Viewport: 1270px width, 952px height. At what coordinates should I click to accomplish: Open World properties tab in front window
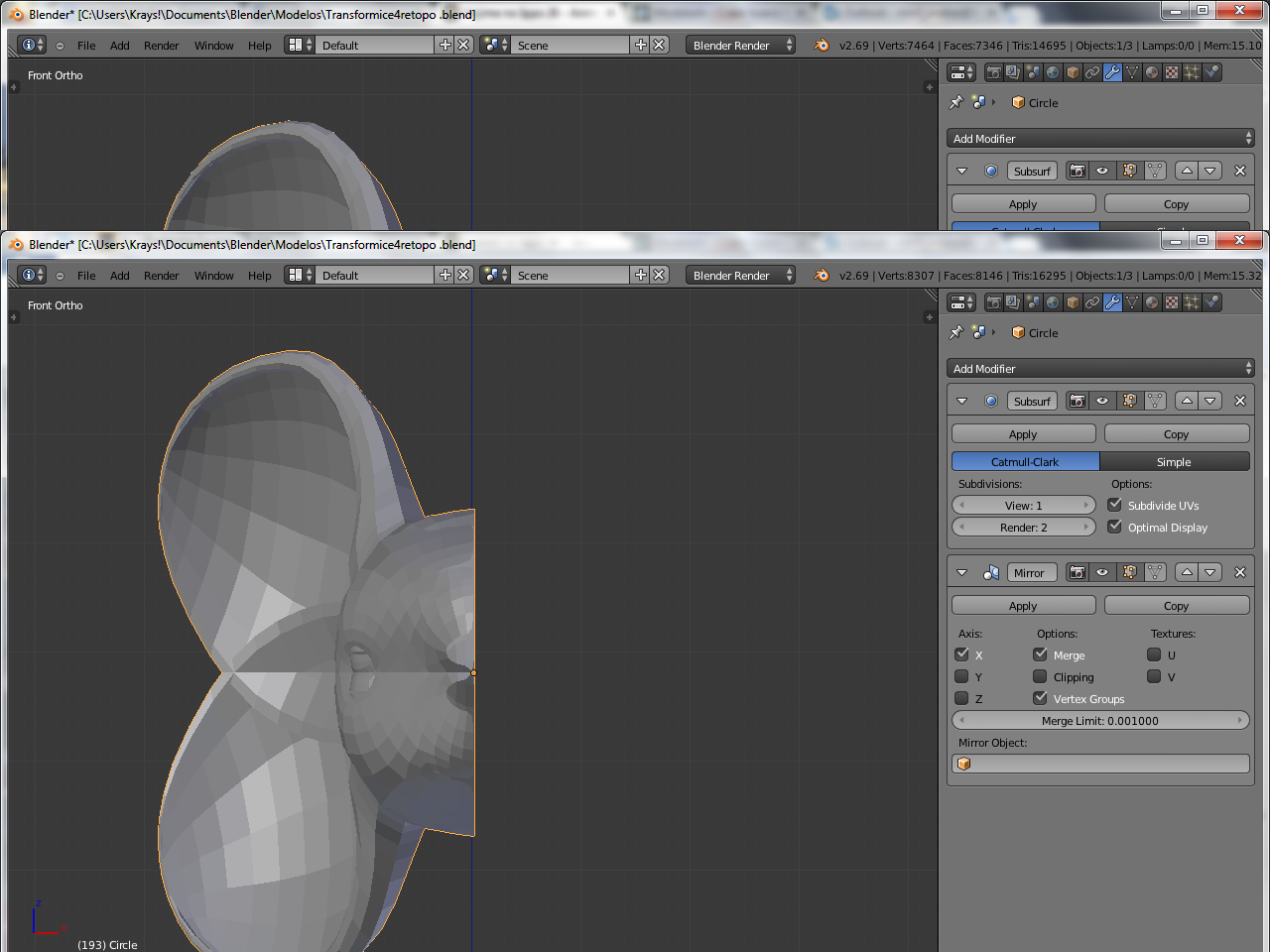1053,302
